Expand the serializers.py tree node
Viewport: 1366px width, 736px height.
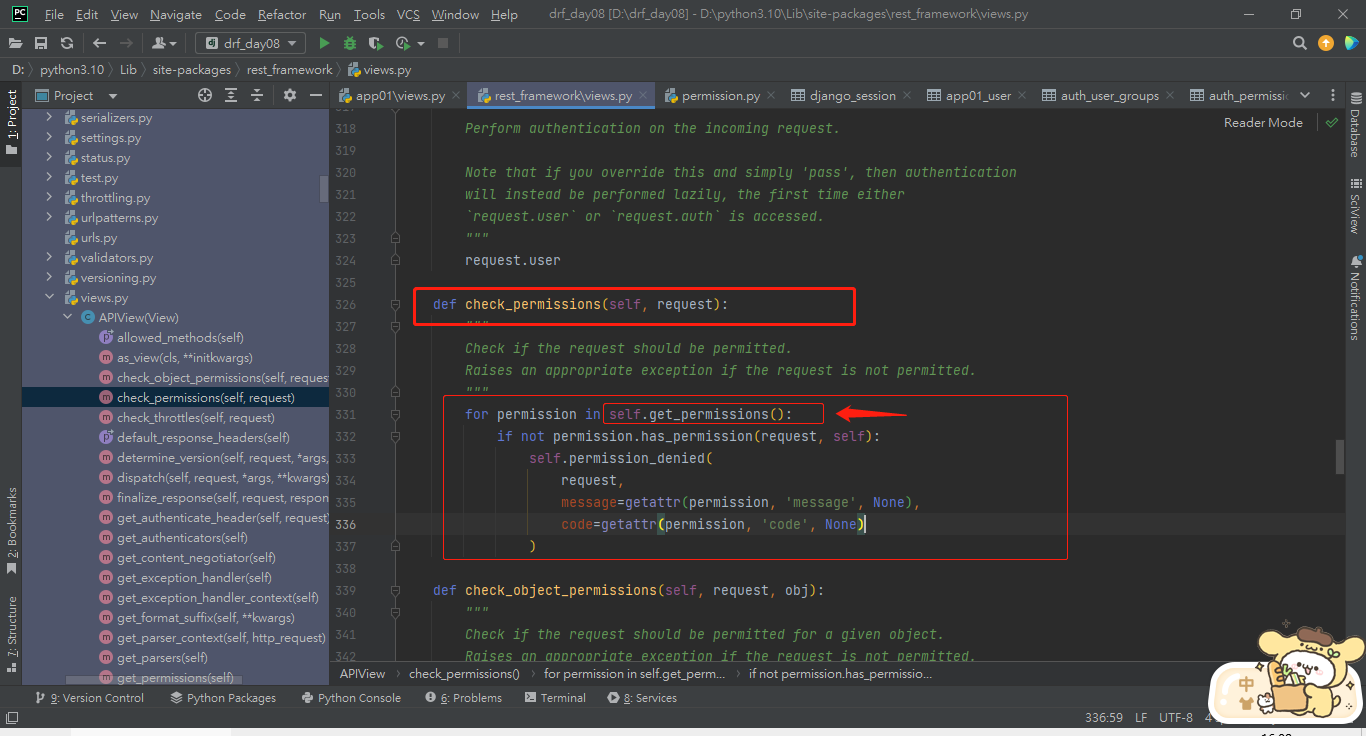49,118
